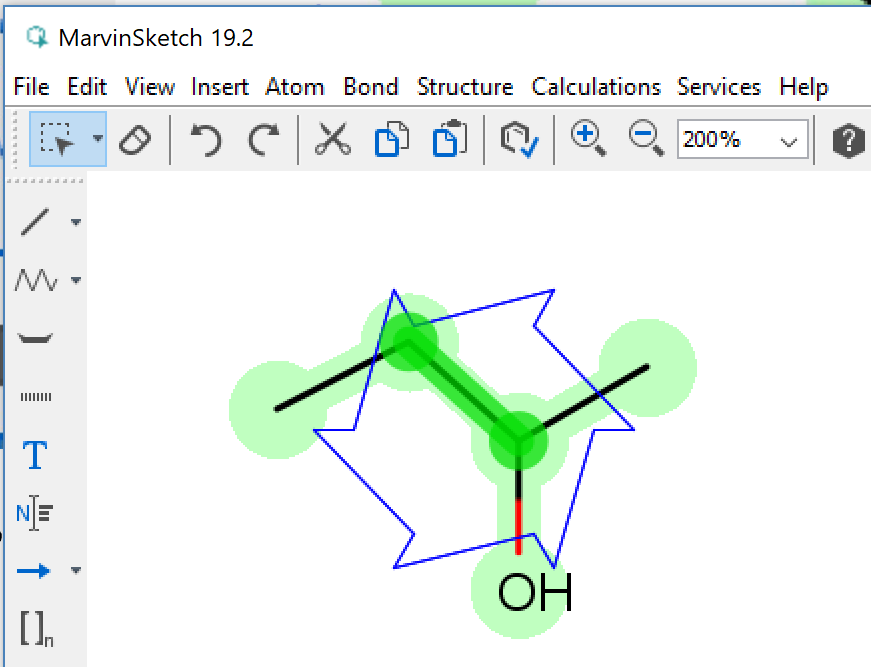Expand the chain tool options arrow
The height and width of the screenshot is (667, 871).
tap(76, 281)
